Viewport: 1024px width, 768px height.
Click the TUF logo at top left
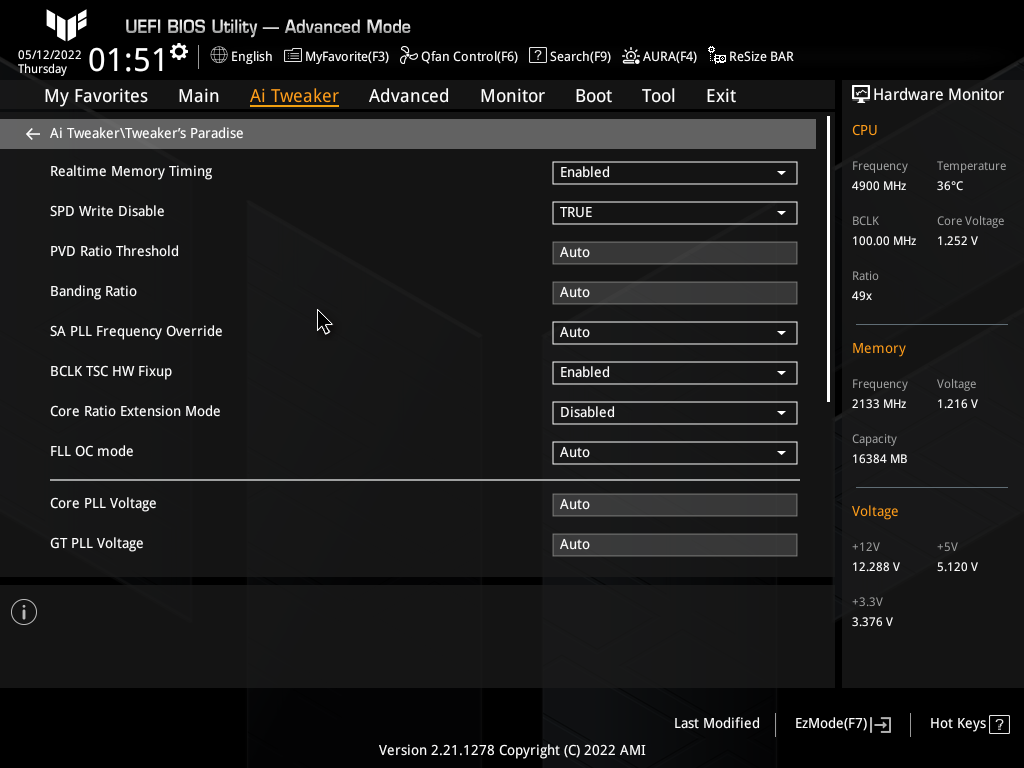coord(66,24)
